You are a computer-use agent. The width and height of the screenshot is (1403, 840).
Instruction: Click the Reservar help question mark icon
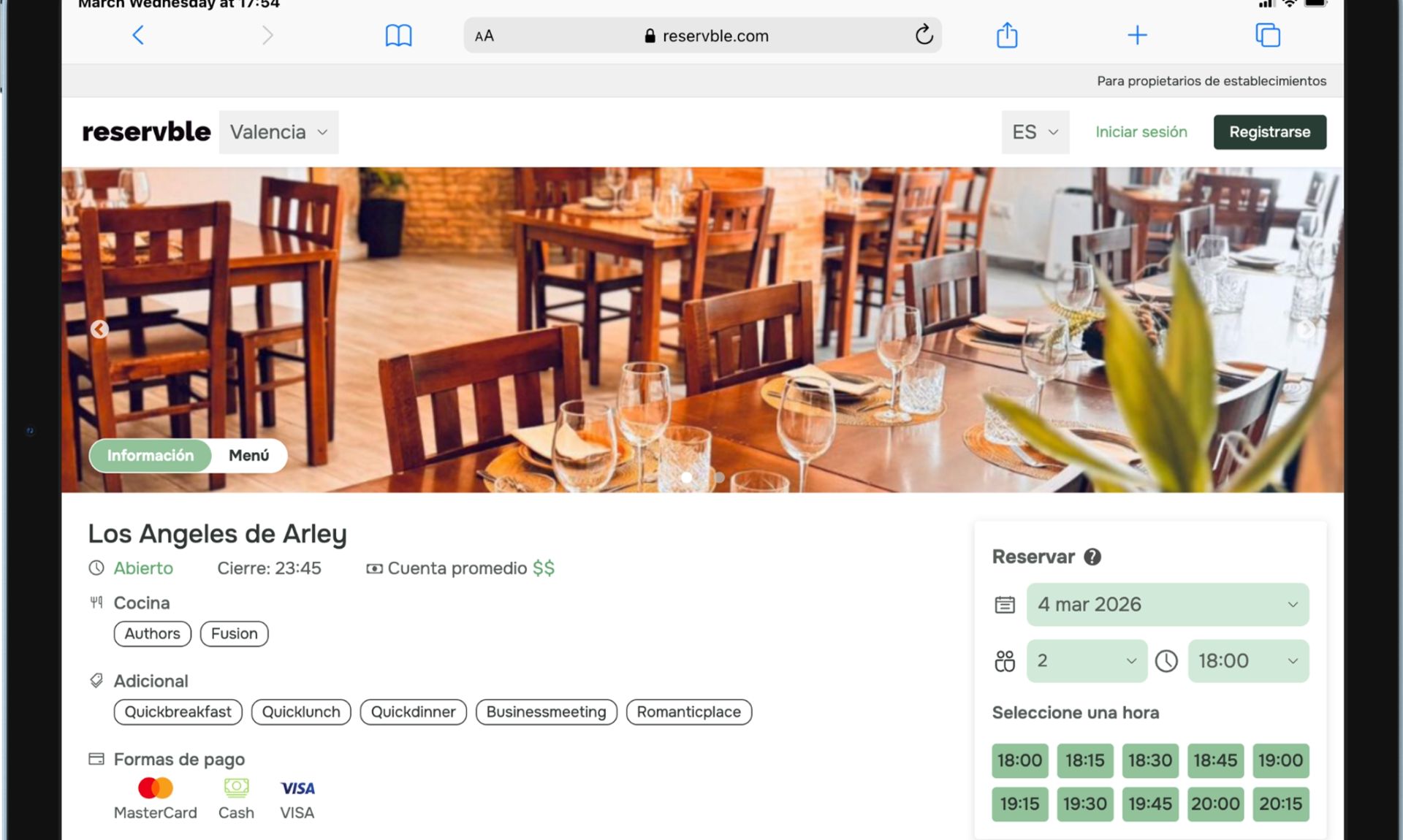[x=1092, y=557]
